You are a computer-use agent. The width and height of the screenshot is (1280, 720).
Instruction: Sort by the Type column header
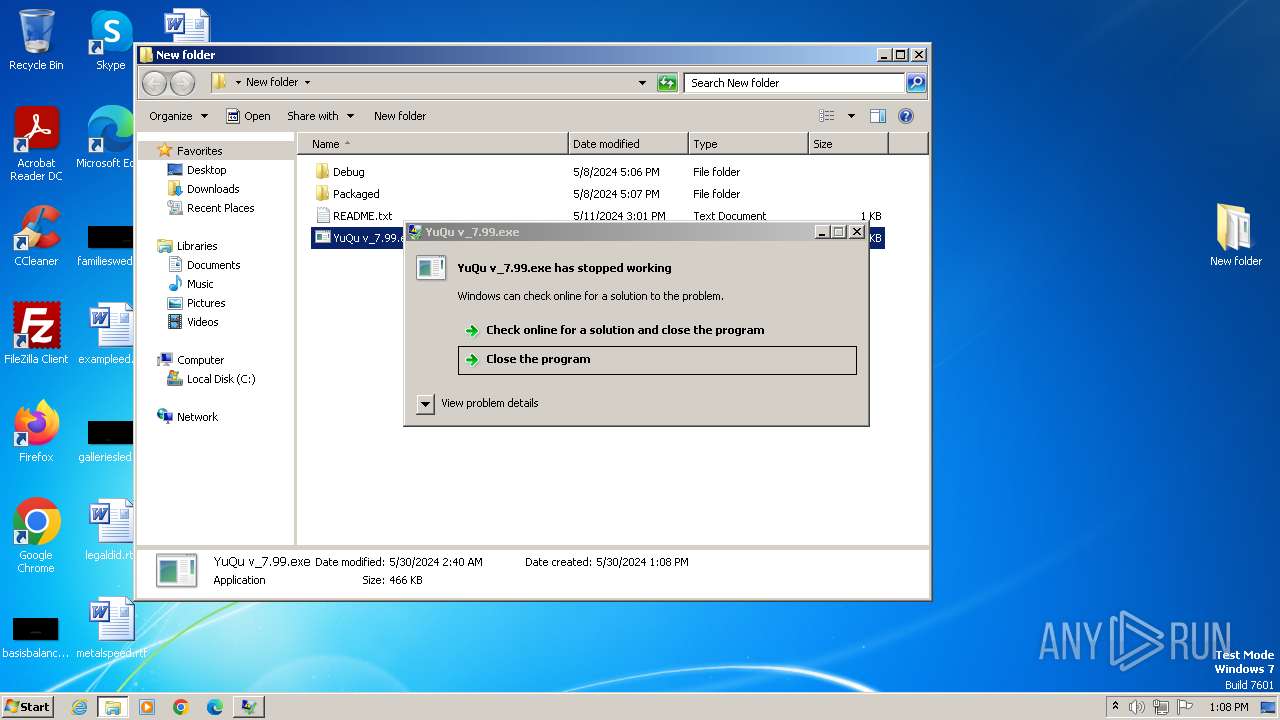pos(748,144)
